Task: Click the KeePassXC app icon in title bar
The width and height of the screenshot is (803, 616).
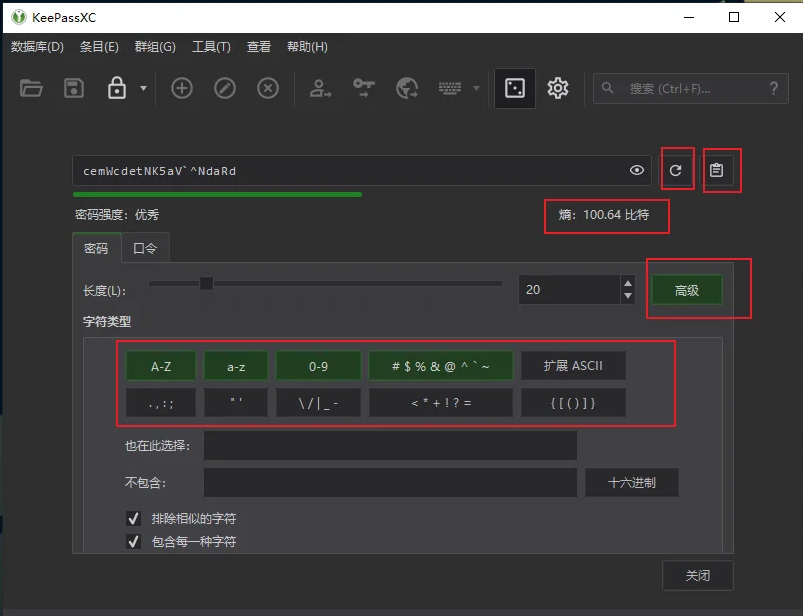Action: [18, 17]
